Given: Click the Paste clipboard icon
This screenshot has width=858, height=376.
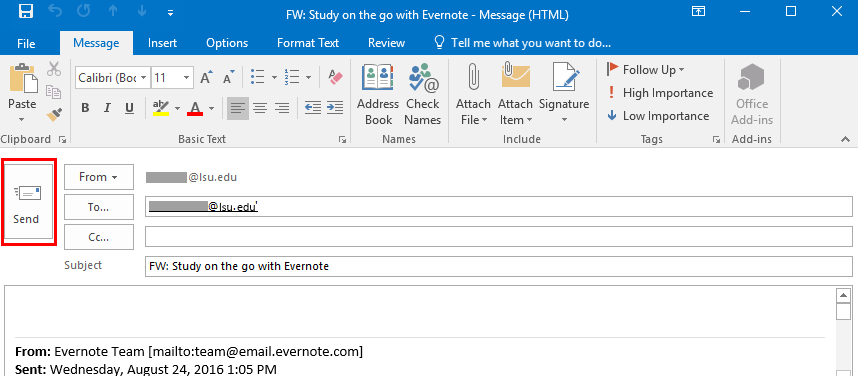Looking at the screenshot, I should click(x=23, y=78).
